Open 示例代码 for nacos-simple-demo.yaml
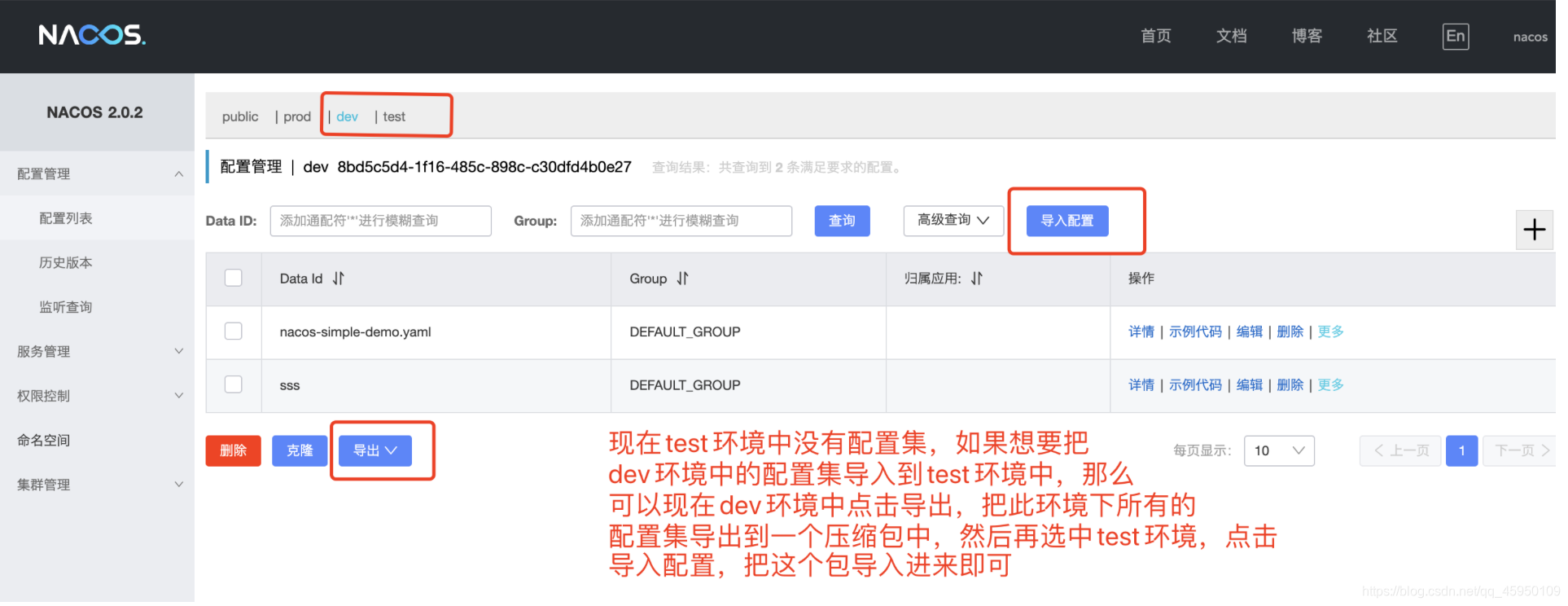The image size is (1568, 606). (1195, 332)
